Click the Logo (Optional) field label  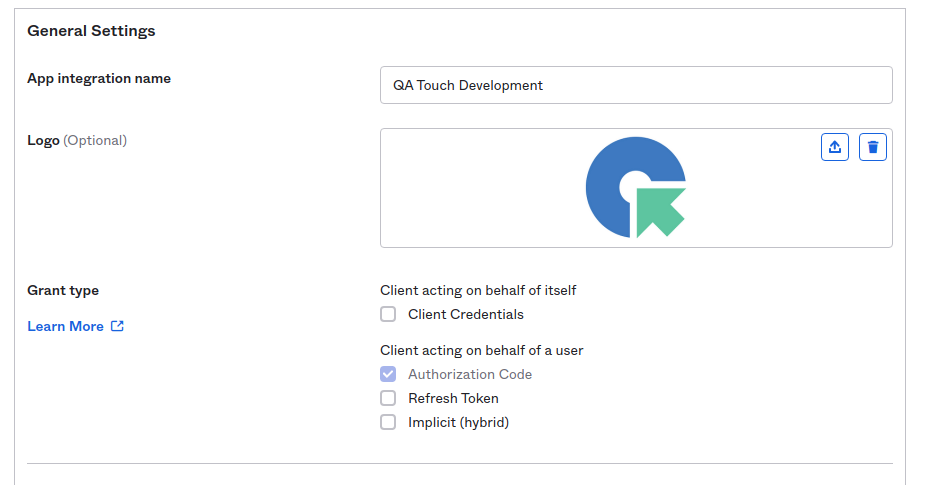pos(77,140)
